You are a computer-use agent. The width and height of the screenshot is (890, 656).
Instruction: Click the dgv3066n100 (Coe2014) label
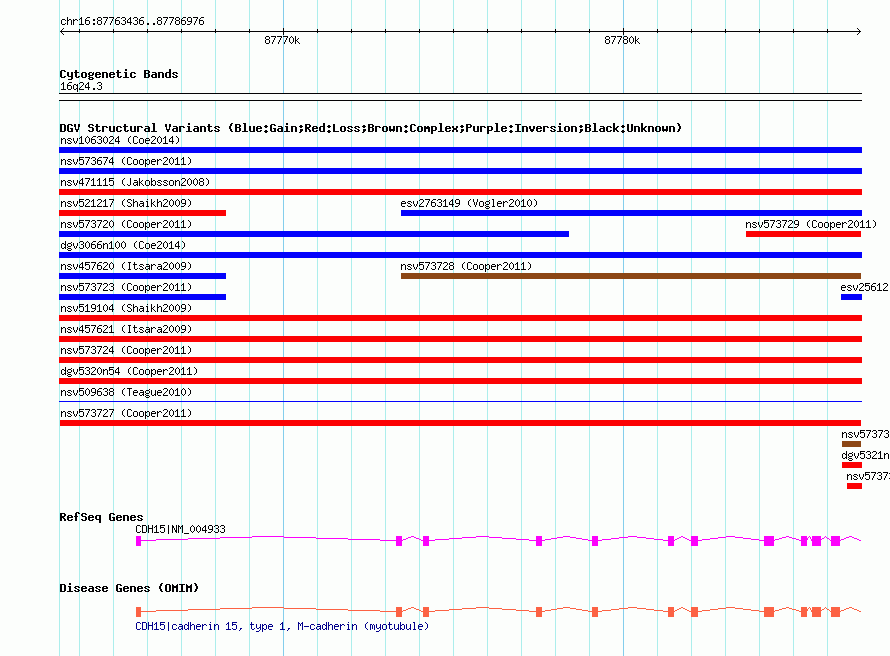(123, 245)
